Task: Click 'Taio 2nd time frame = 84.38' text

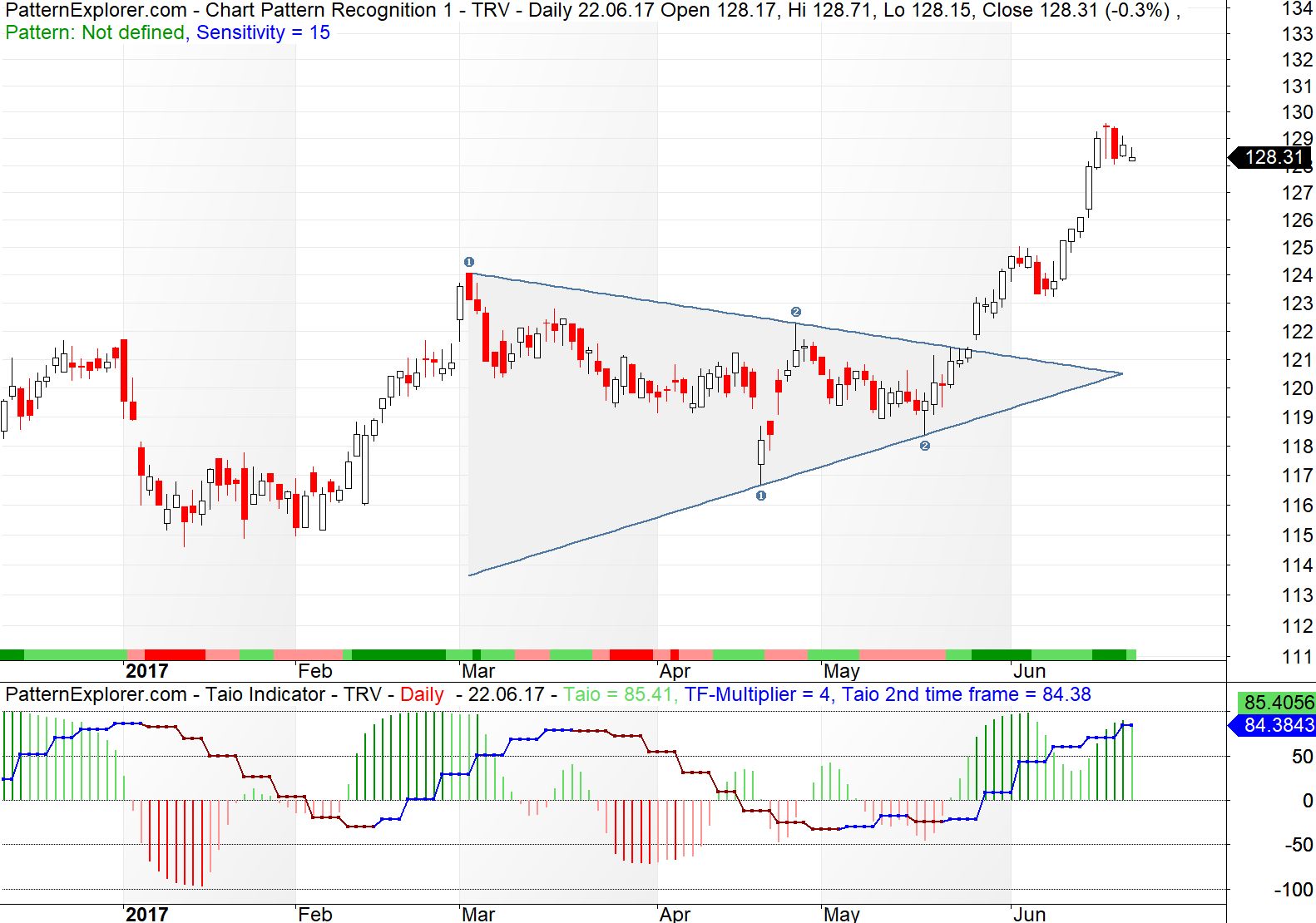Action: coord(966,694)
